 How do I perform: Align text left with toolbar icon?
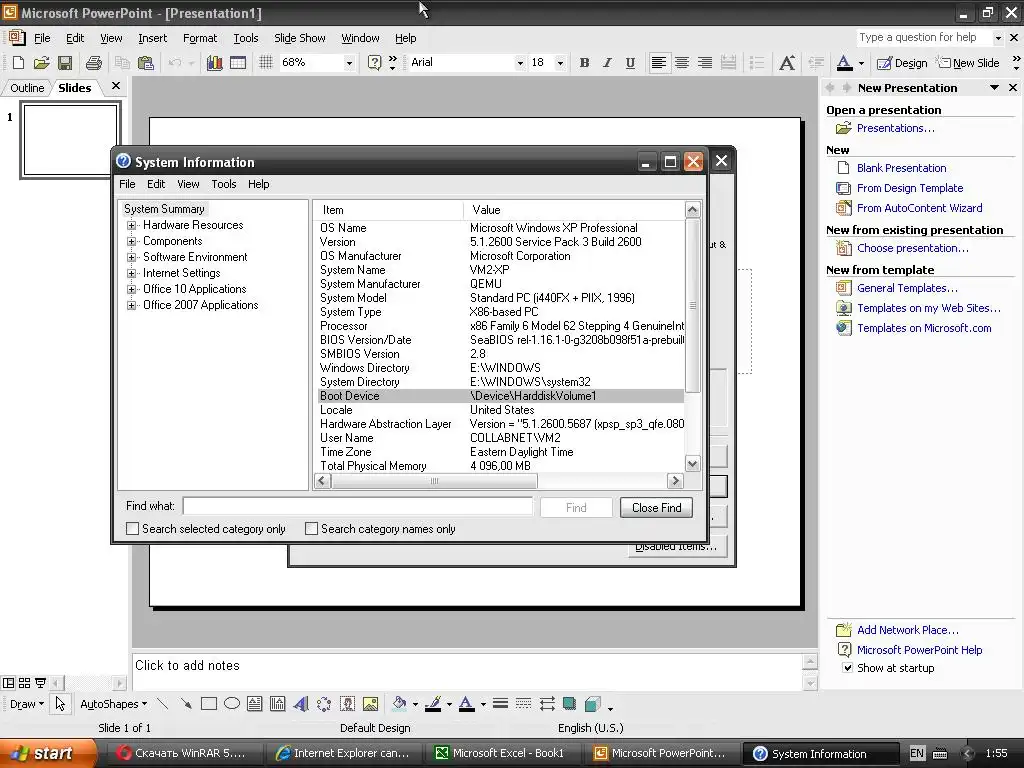pos(659,63)
